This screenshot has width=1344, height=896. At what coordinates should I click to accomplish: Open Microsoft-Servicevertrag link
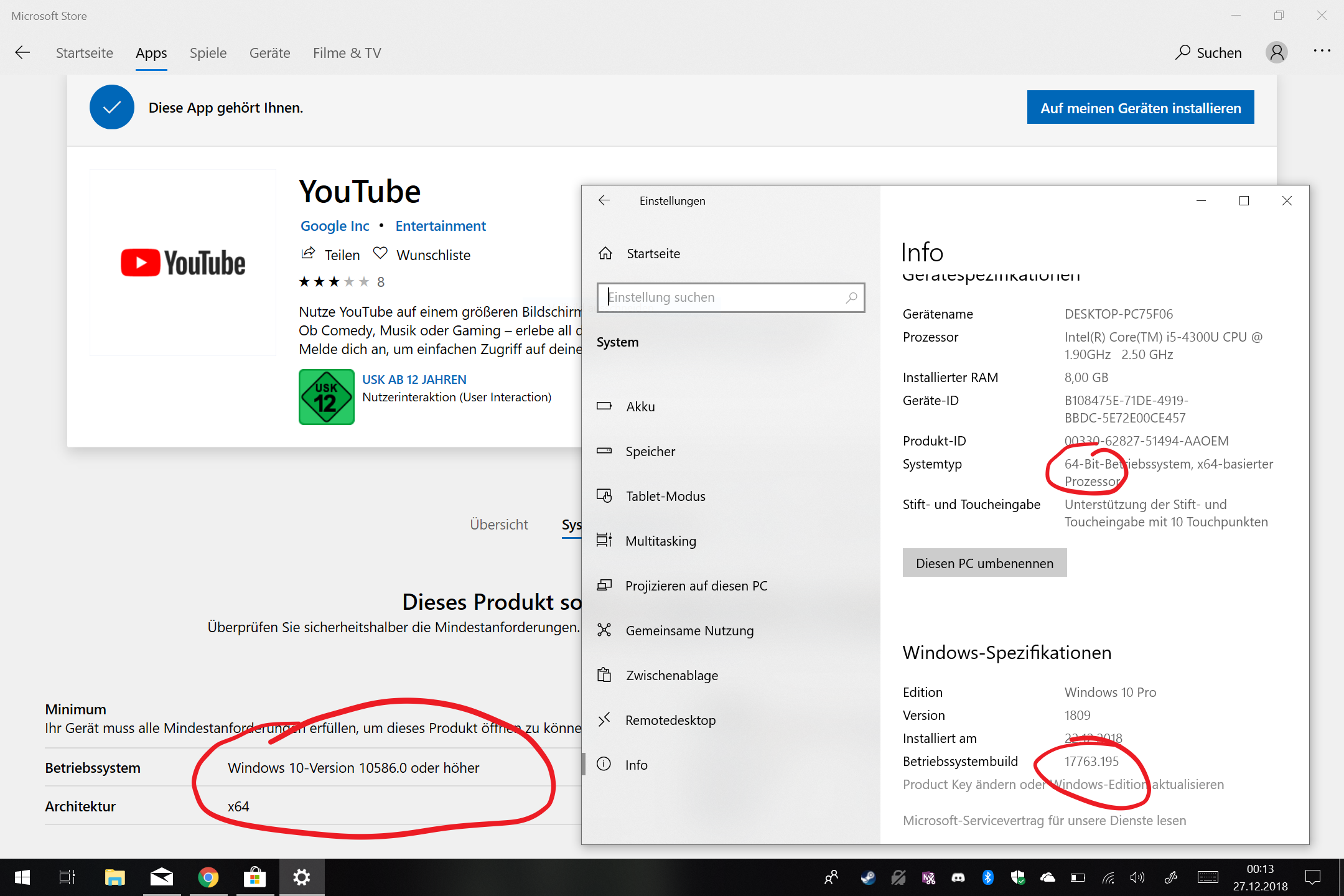1045,821
